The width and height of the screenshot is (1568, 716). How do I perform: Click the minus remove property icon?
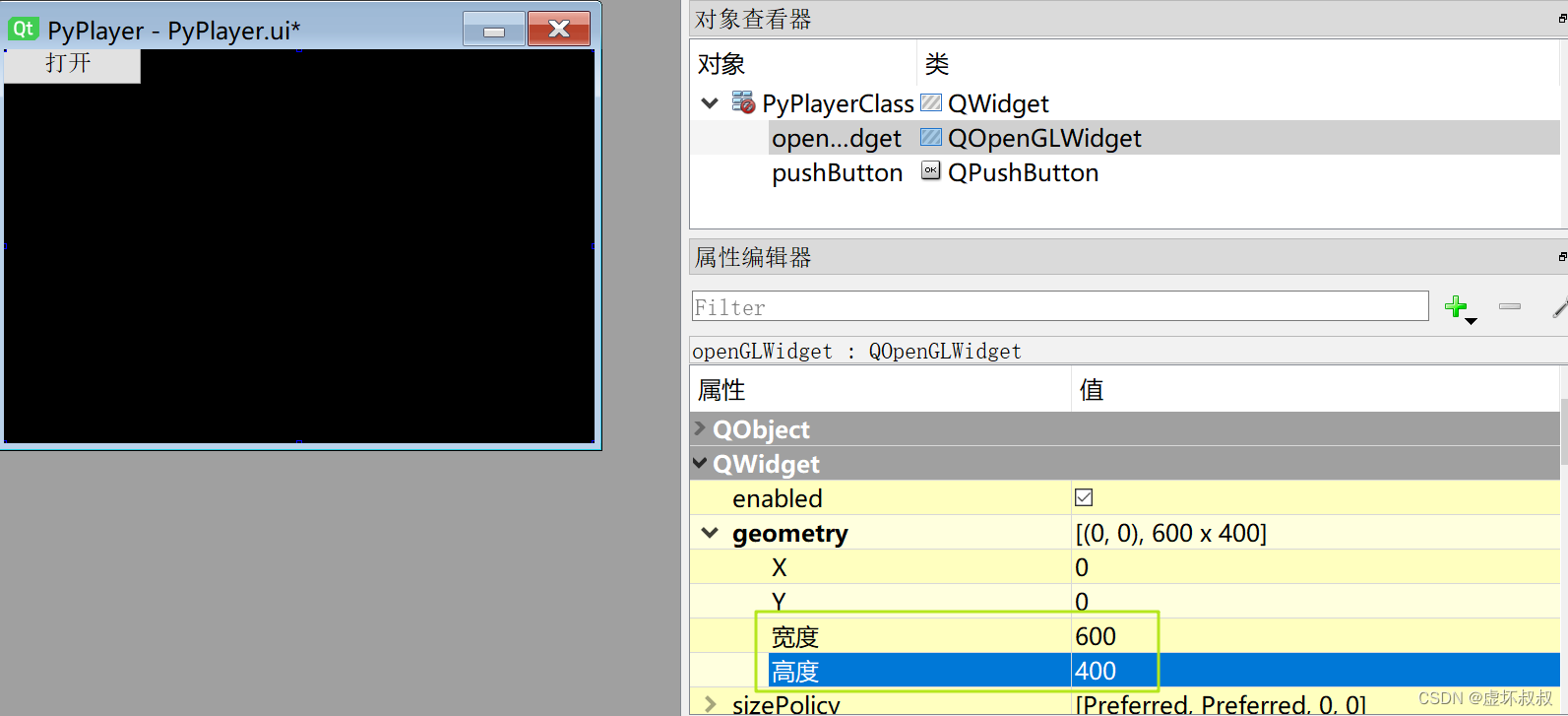pyautogui.click(x=1510, y=306)
